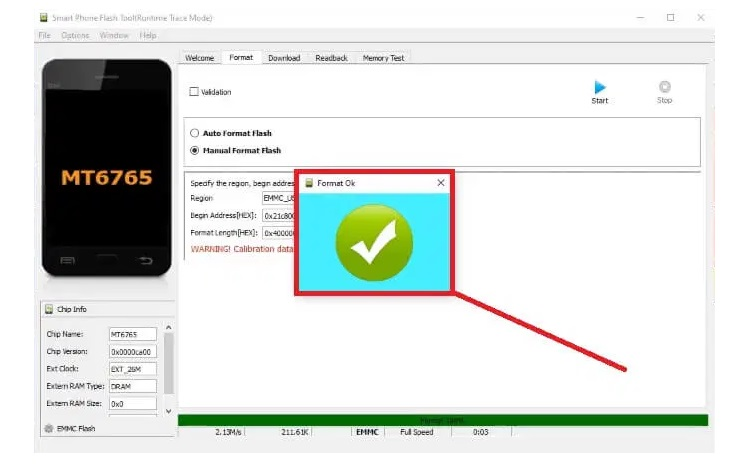The image size is (755, 467).
Task: Switch to the Download tab
Action: pyautogui.click(x=283, y=58)
